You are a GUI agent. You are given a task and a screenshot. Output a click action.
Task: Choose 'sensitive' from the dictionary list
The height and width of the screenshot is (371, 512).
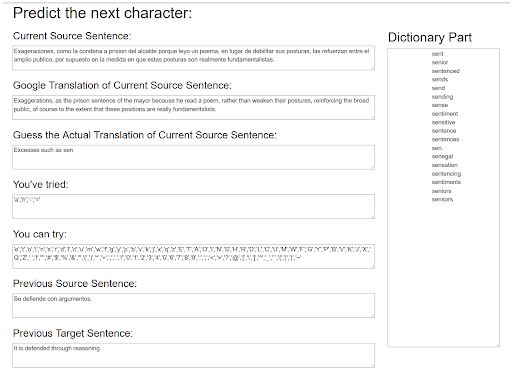pyautogui.click(x=443, y=122)
